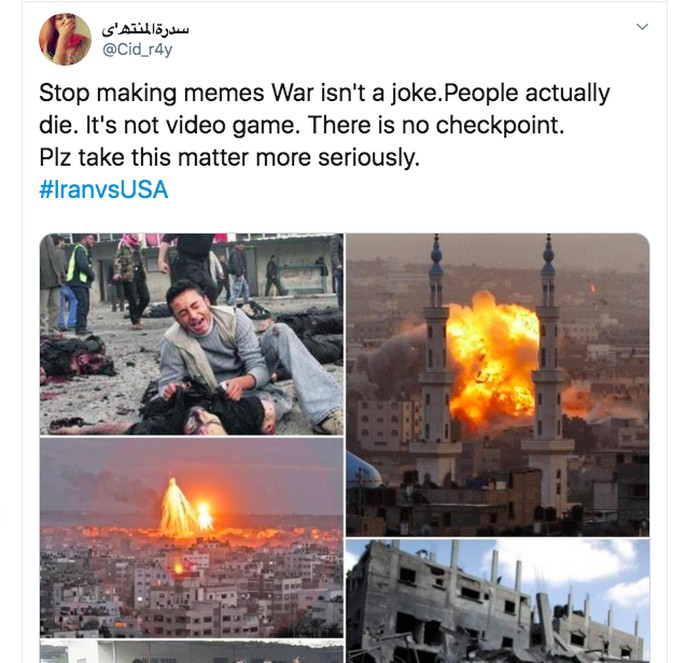This screenshot has height=663, width=700.
Task: Click the line 'Plz take this matter more seriously.'
Action: coord(229,158)
